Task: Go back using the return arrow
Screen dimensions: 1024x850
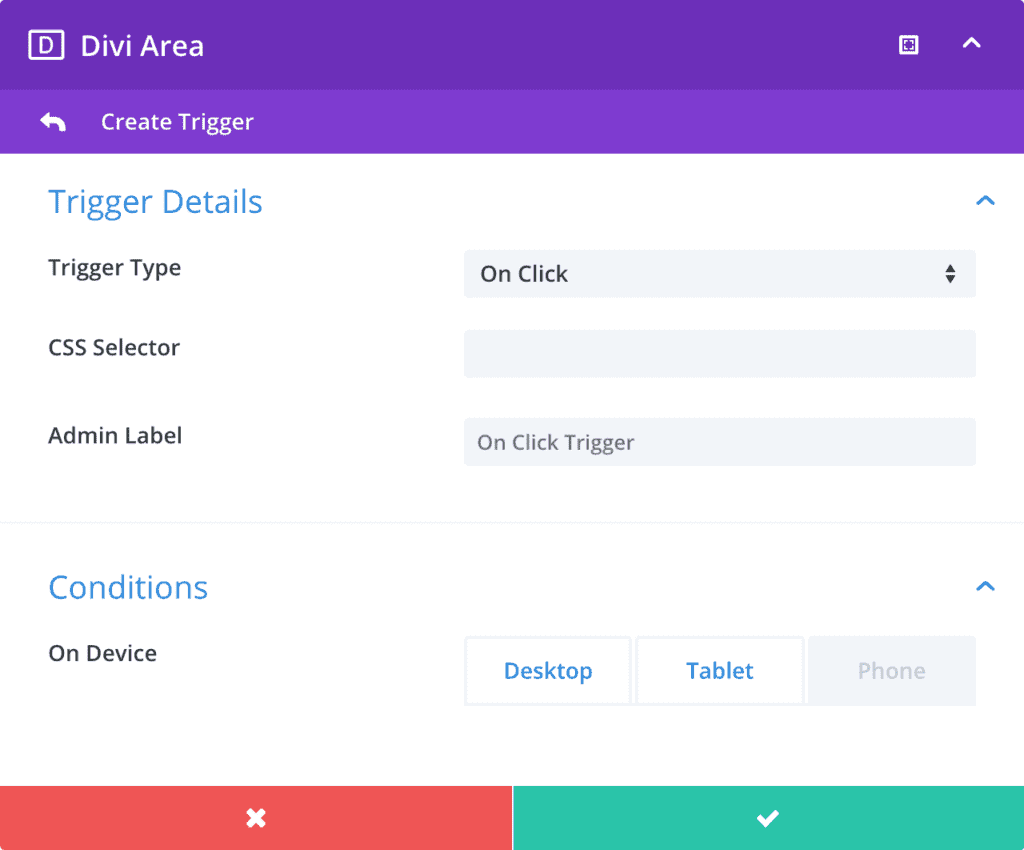Action: point(53,121)
